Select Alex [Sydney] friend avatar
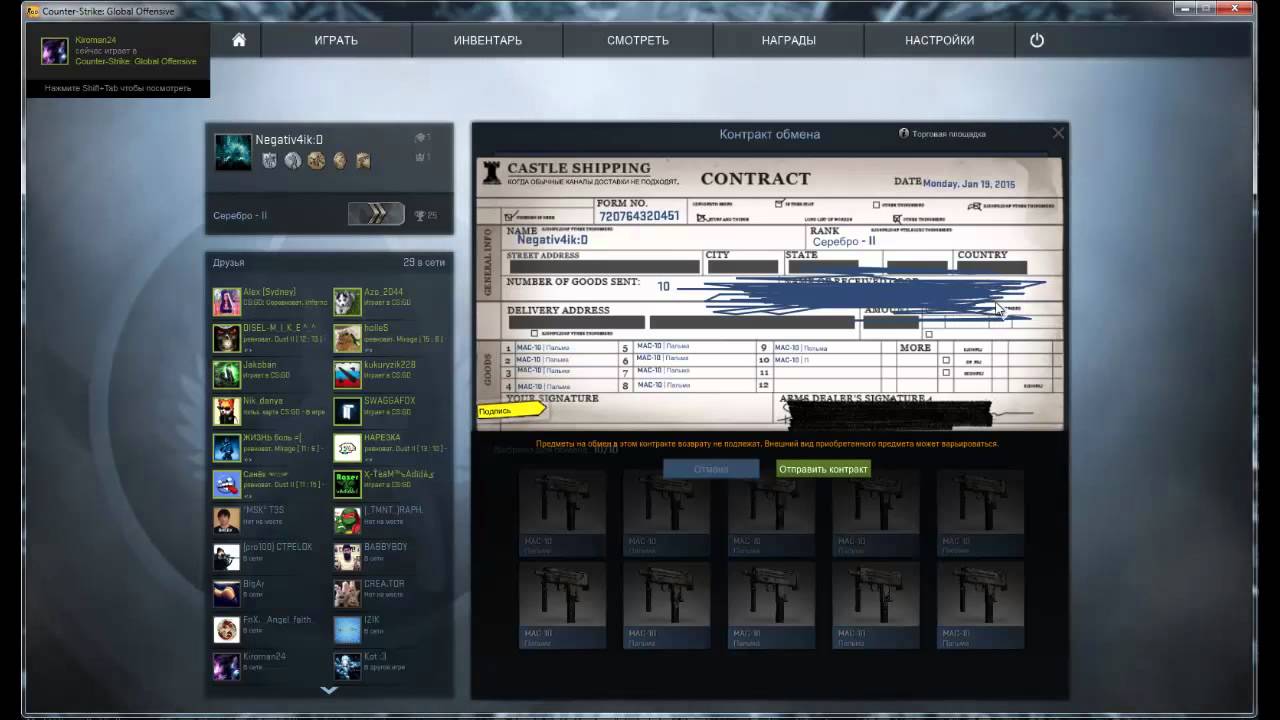This screenshot has width=1280, height=720. point(226,301)
